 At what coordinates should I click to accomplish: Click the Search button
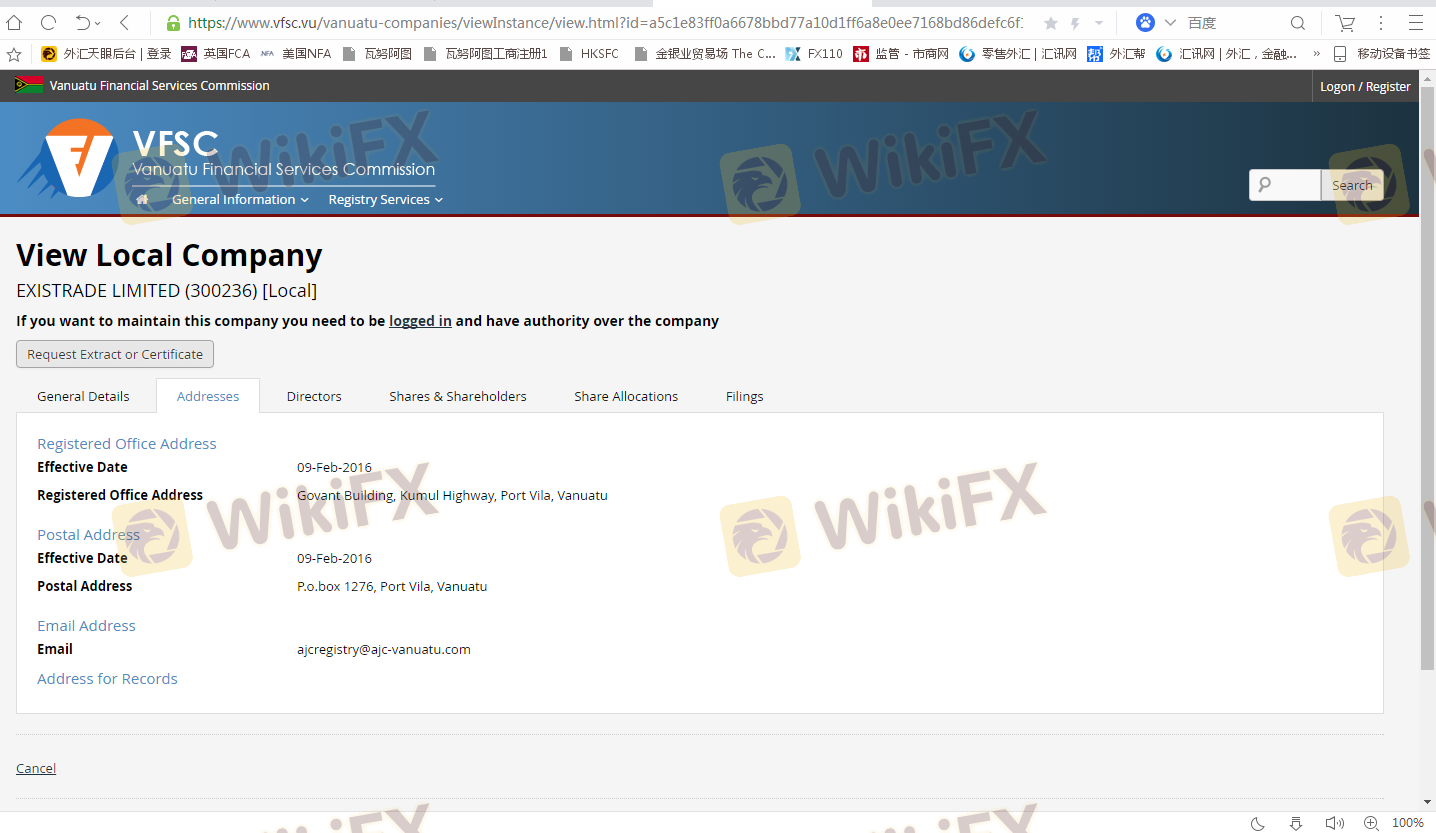pyautogui.click(x=1352, y=185)
